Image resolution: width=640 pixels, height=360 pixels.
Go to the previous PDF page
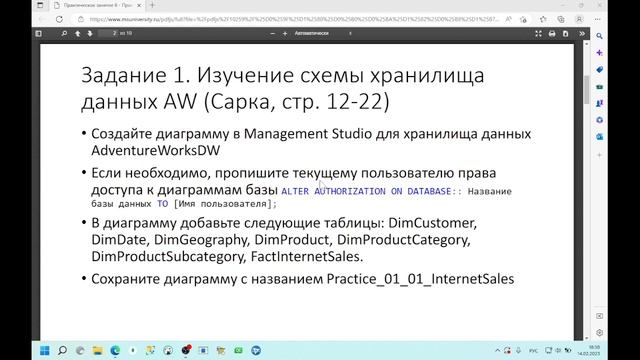[78, 33]
